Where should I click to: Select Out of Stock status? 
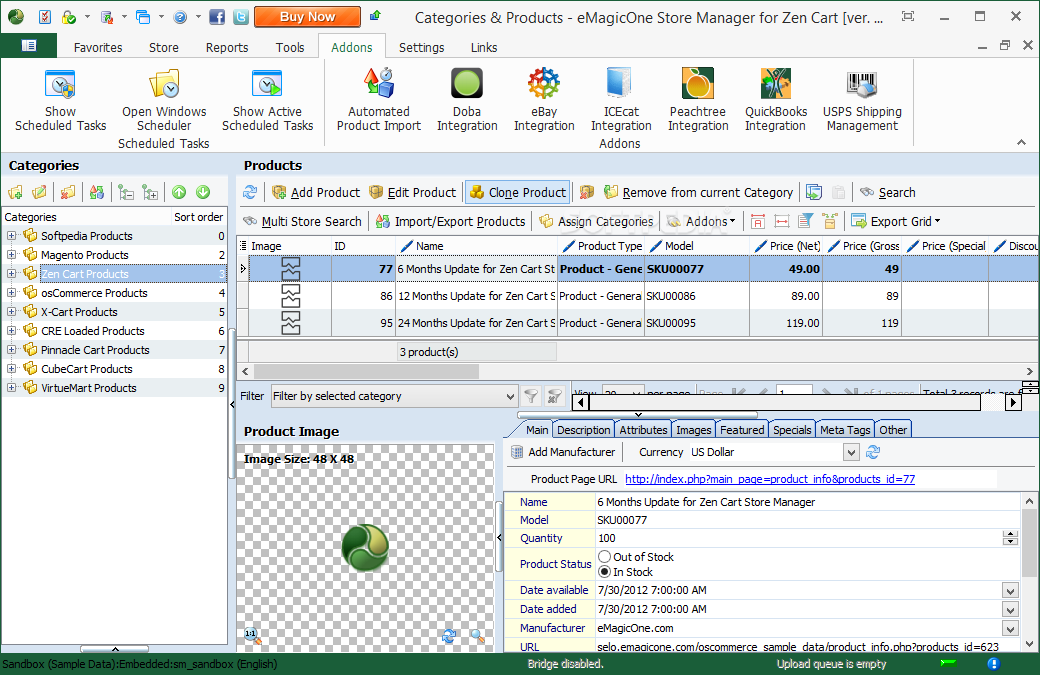pyautogui.click(x=604, y=556)
